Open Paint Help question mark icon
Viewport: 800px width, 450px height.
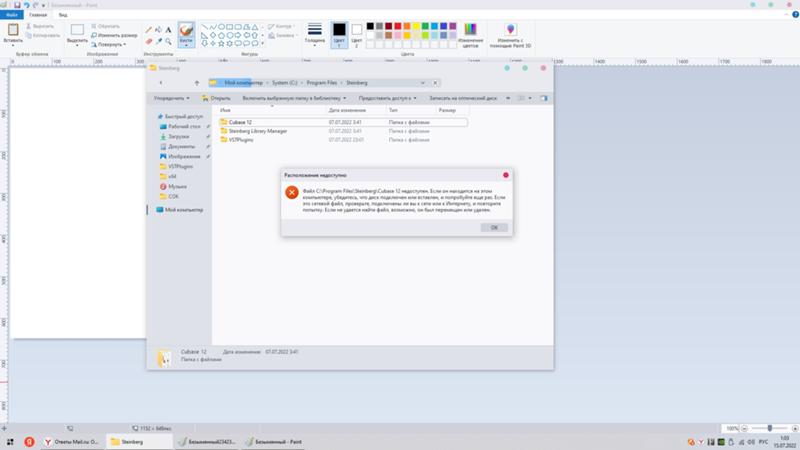pos(795,15)
